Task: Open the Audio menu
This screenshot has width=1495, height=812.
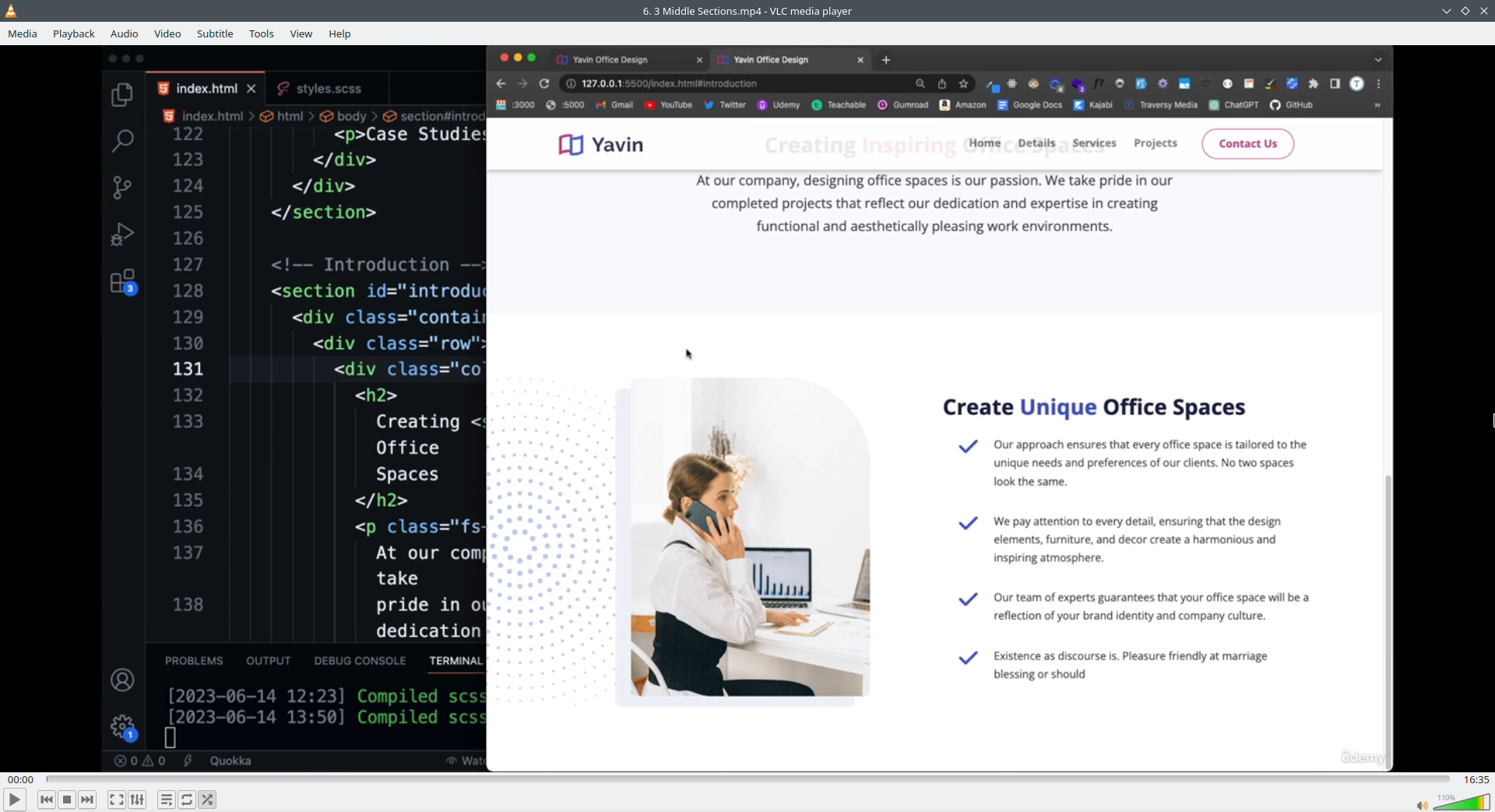Action: (x=125, y=33)
